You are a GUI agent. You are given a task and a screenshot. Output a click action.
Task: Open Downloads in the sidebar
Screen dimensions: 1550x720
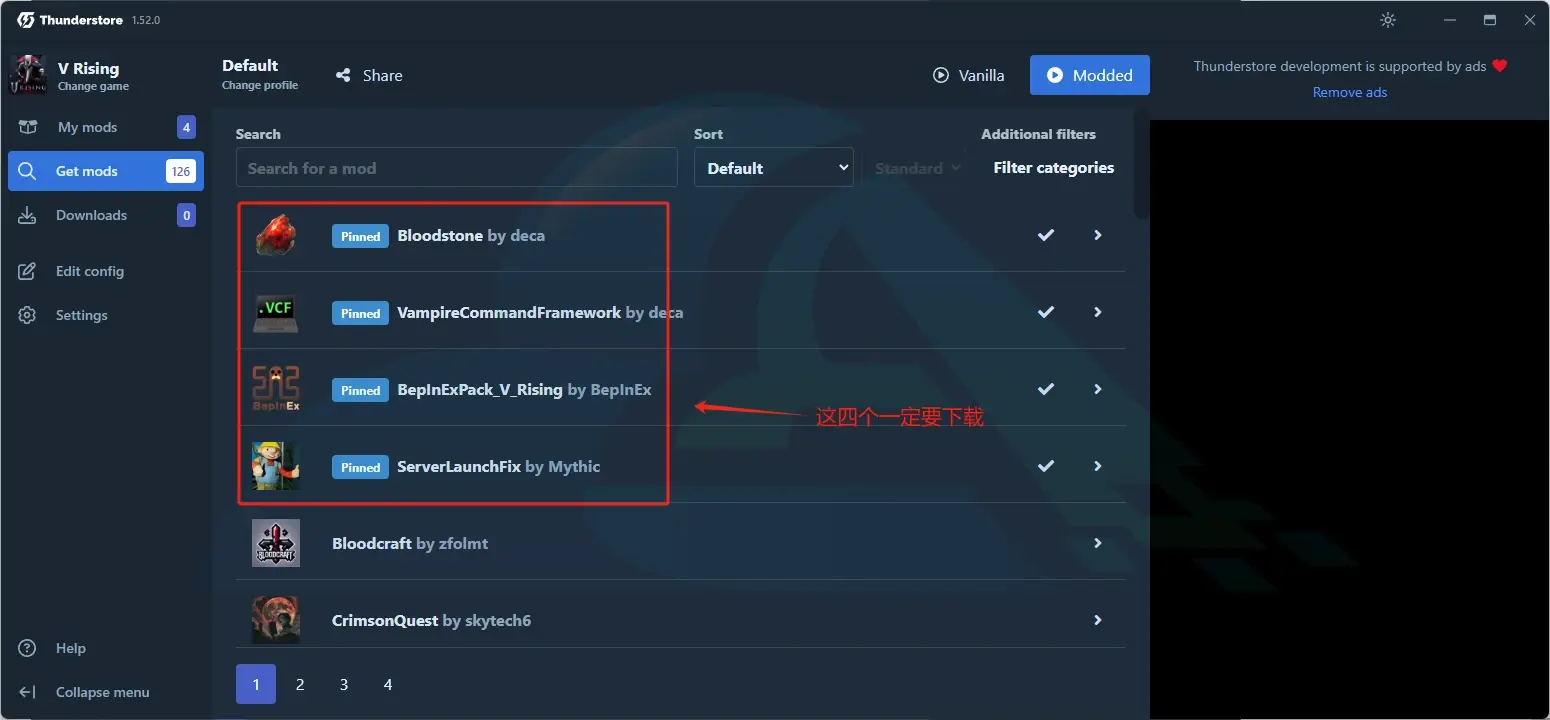106,215
